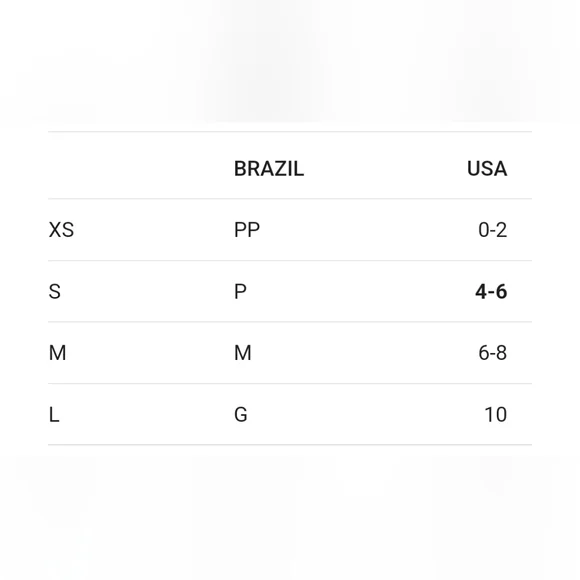The height and width of the screenshot is (580, 580).
Task: Click the blank space between BRAZIL and USA
Action: click(385, 169)
